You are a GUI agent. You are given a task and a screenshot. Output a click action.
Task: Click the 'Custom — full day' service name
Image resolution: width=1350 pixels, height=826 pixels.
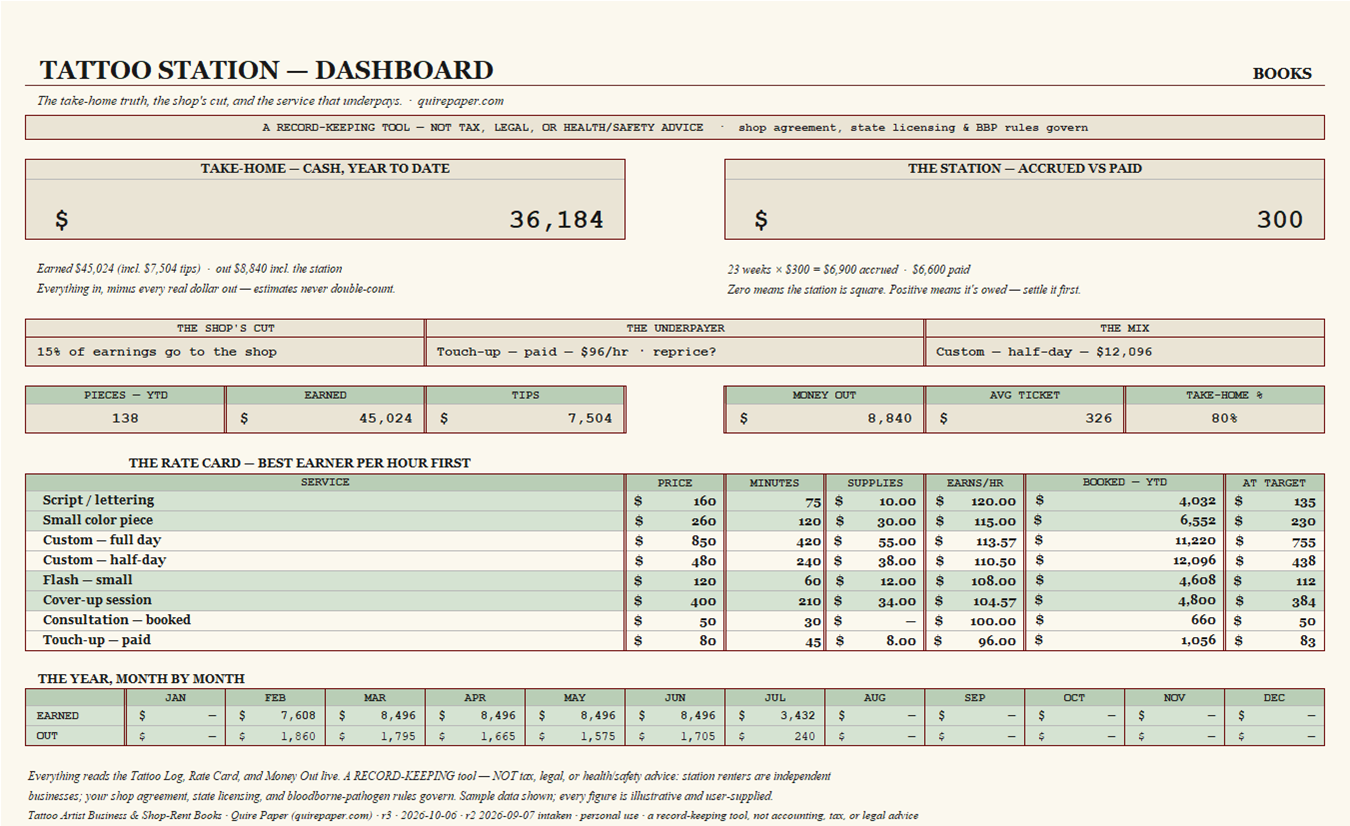[102, 541]
